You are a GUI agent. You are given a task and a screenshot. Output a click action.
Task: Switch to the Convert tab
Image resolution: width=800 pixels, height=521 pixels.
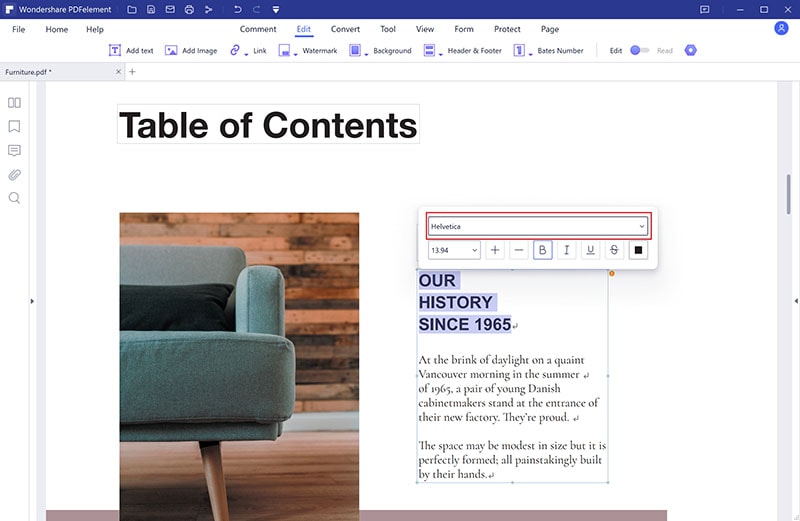[345, 29]
